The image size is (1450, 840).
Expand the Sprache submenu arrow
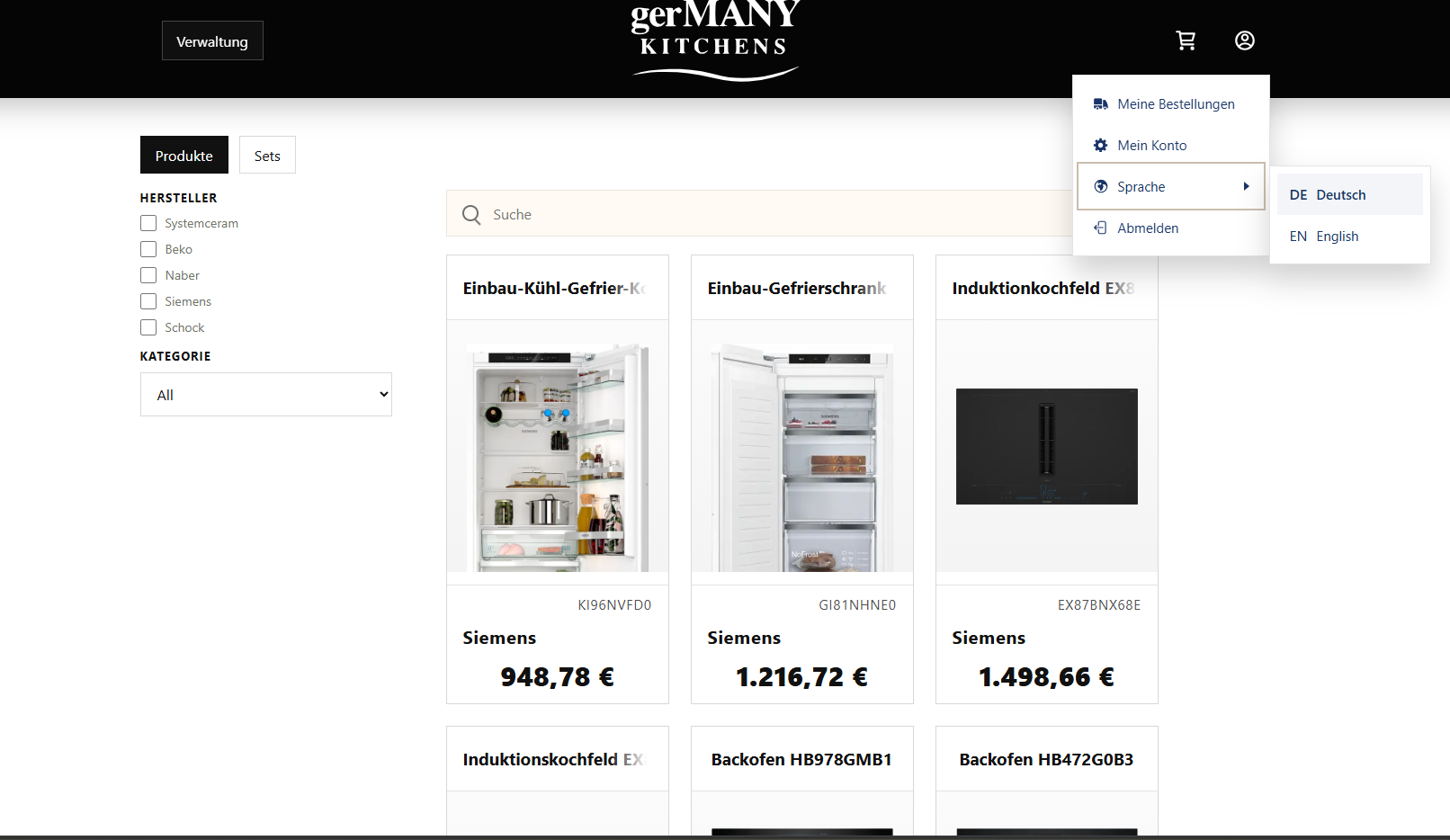(1246, 187)
